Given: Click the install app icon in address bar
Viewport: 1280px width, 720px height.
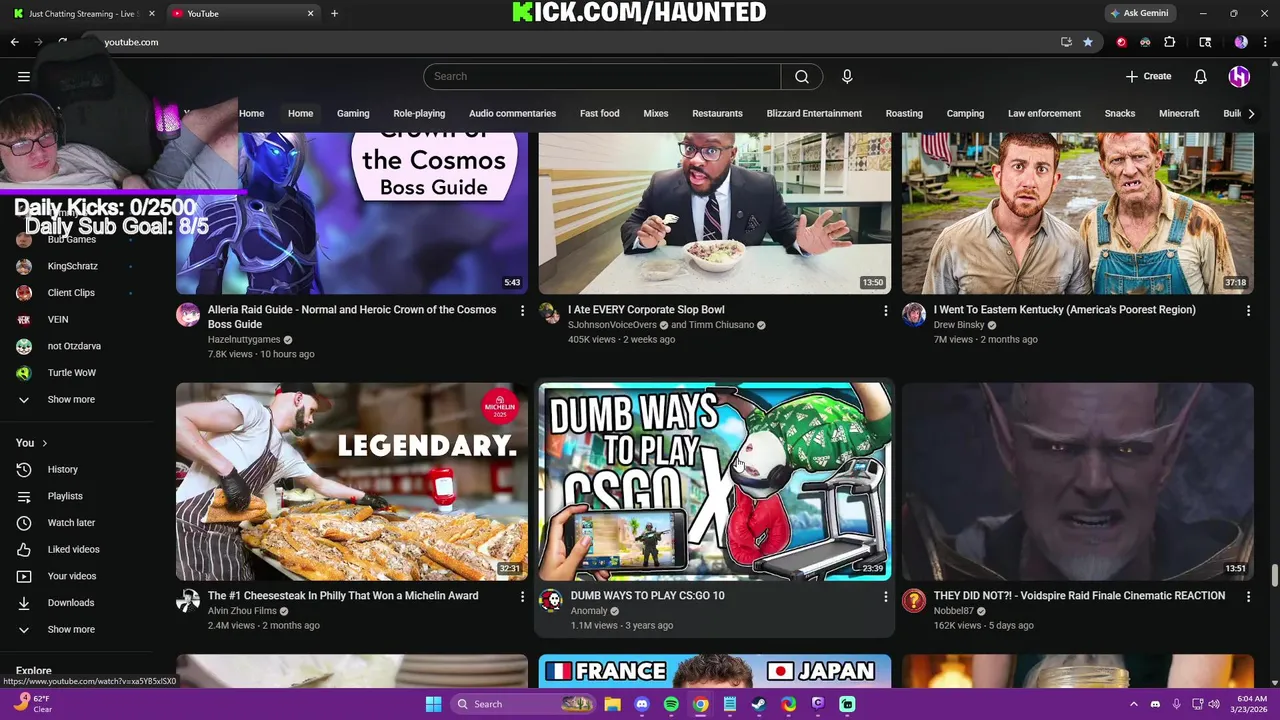Looking at the screenshot, I should 1066,42.
